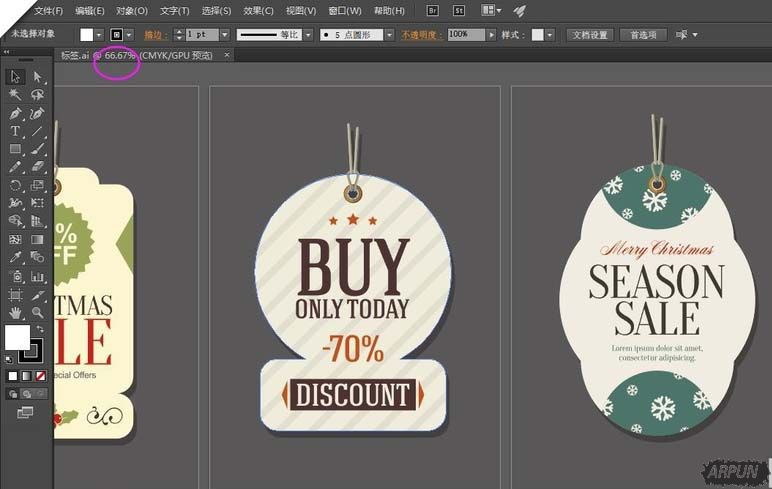This screenshot has width=772, height=489.
Task: Select the black arrow Selection tool
Action: (x=16, y=77)
